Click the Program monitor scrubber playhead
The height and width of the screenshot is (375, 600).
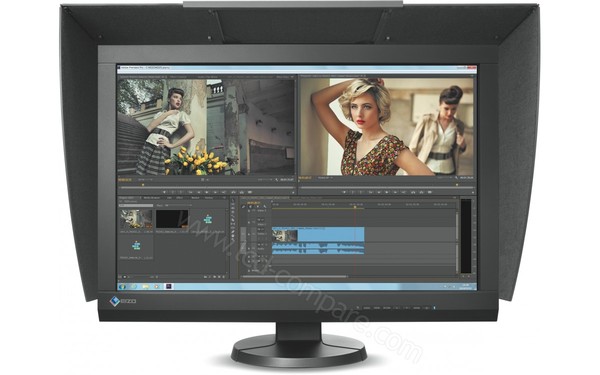coord(457,185)
